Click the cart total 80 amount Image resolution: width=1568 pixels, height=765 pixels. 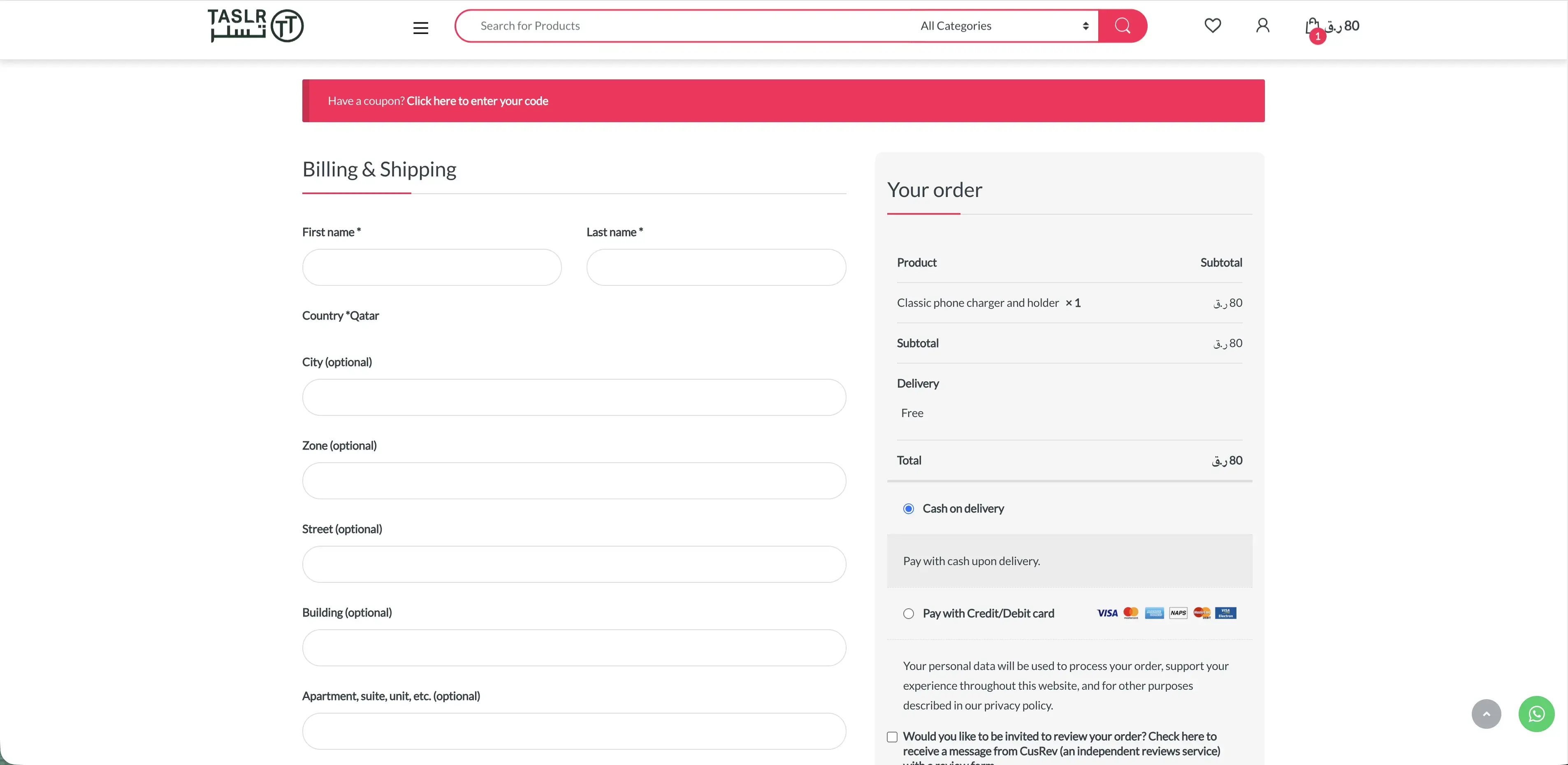(1343, 25)
